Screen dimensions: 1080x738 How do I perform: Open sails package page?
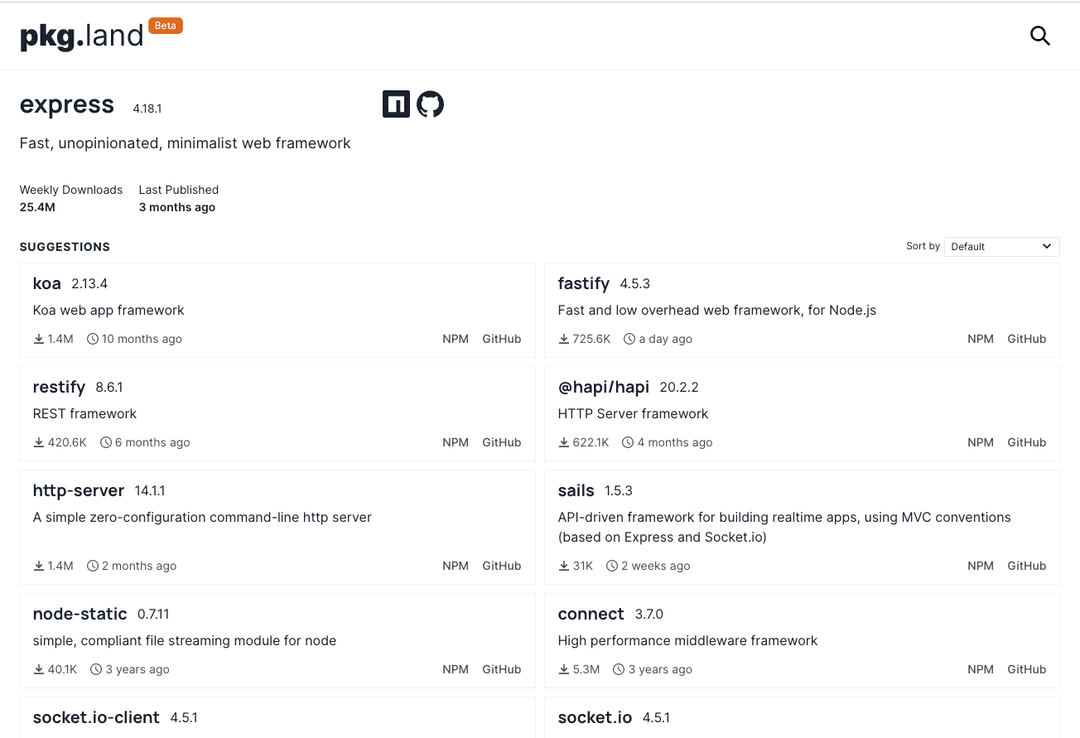(576, 491)
